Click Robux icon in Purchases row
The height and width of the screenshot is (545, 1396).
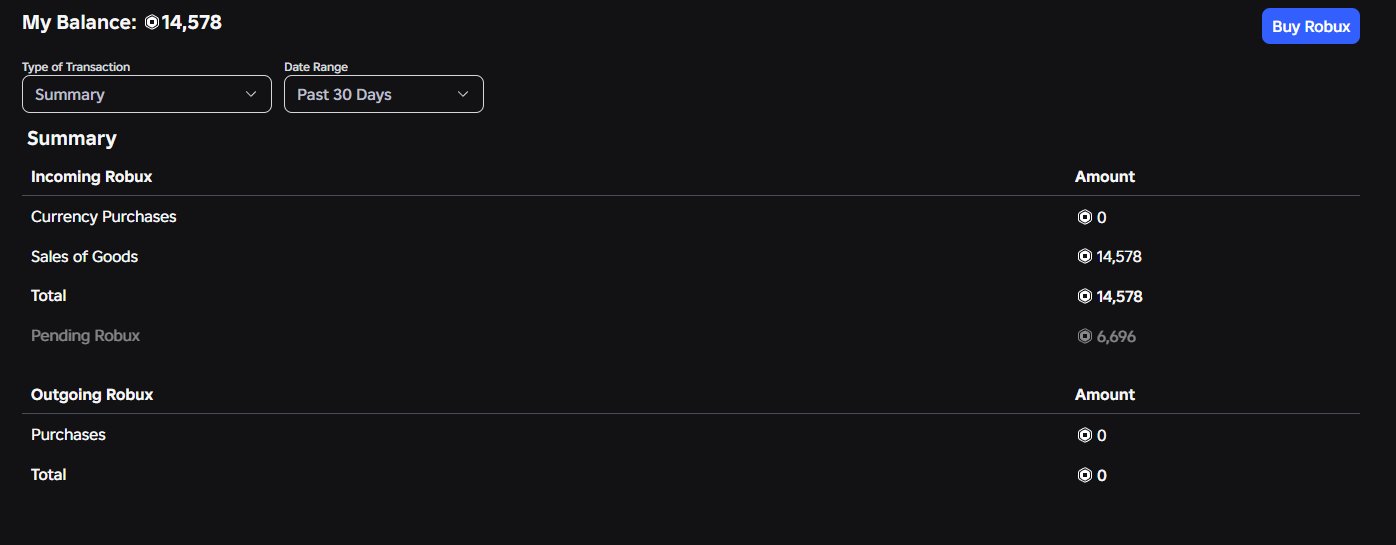pos(1084,435)
